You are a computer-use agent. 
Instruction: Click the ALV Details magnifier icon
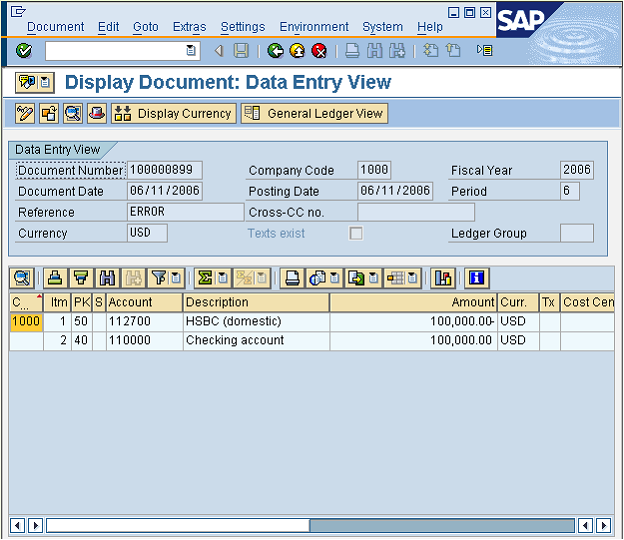pos(22,277)
